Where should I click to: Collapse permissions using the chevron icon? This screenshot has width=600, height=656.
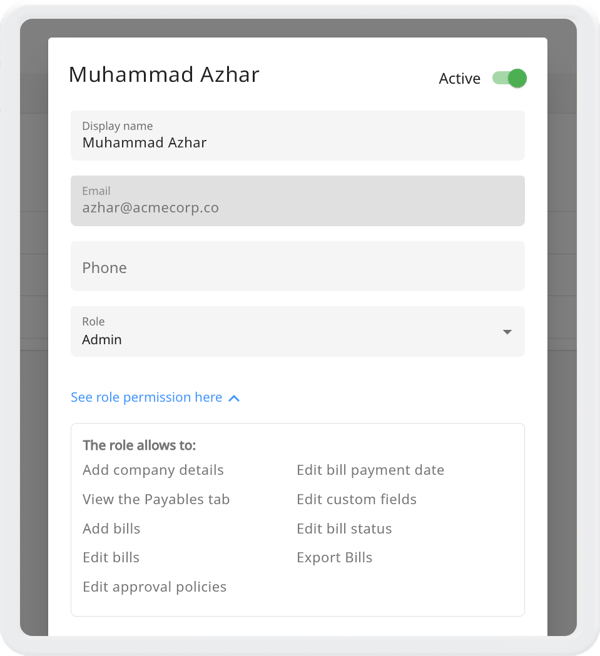[234, 398]
